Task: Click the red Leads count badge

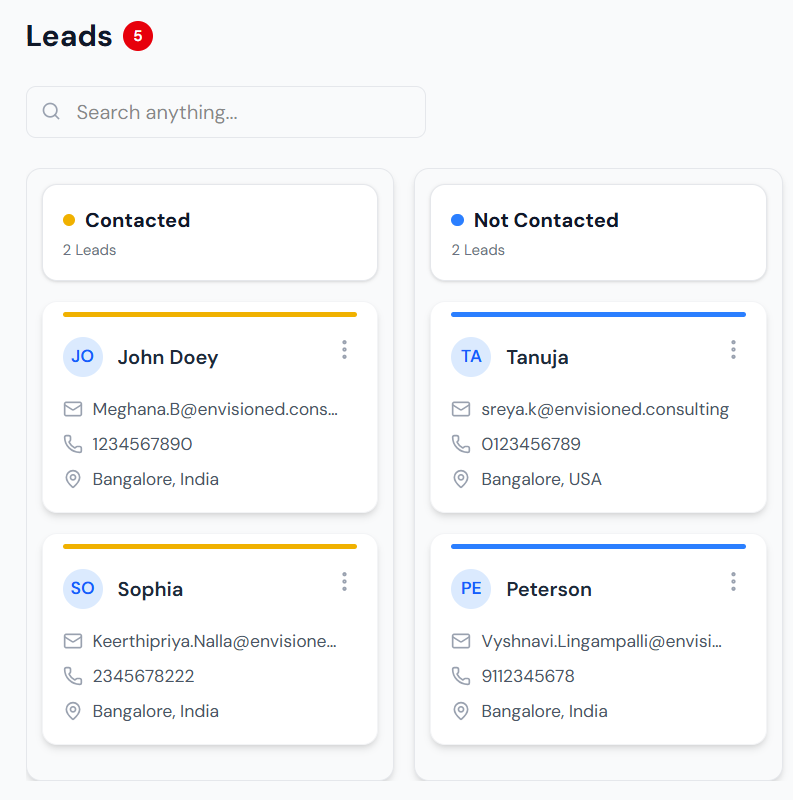Action: tap(138, 36)
